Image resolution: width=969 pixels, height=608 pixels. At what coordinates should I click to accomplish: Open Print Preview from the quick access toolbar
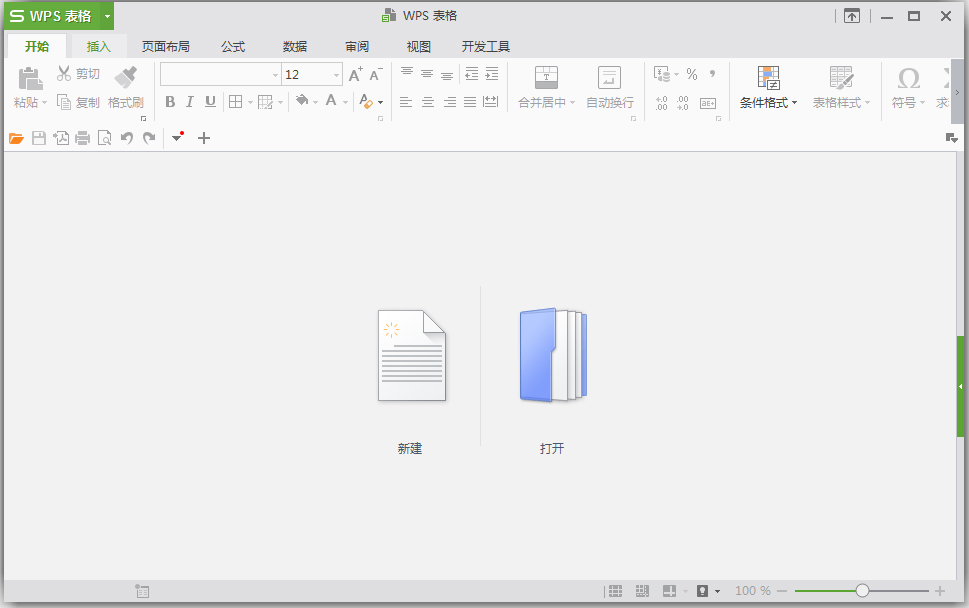tap(104, 138)
